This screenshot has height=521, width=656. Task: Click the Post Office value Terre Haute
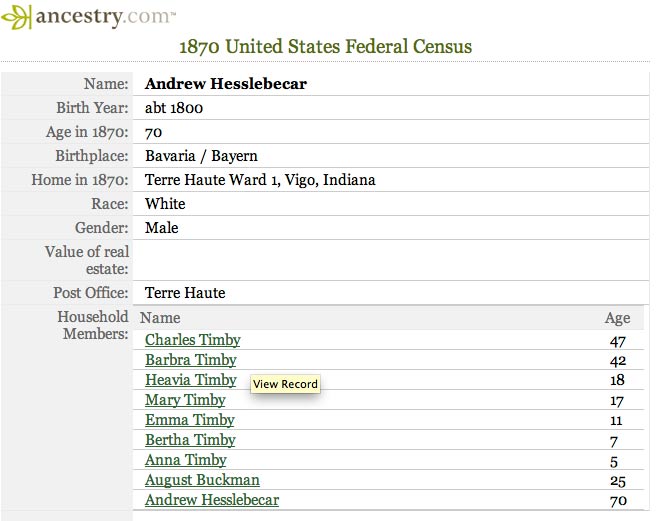(185, 293)
